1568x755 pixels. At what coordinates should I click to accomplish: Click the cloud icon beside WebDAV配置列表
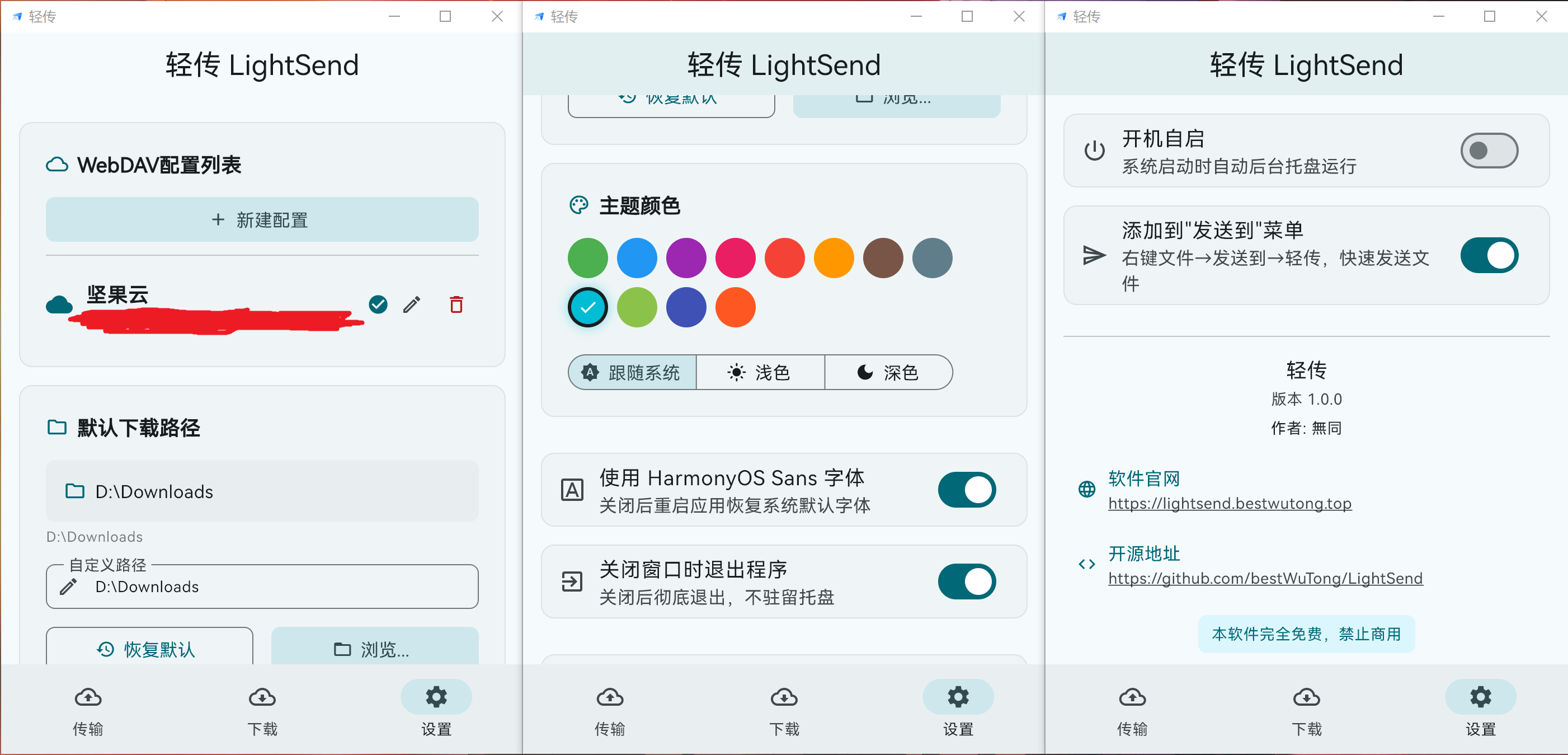click(x=57, y=165)
